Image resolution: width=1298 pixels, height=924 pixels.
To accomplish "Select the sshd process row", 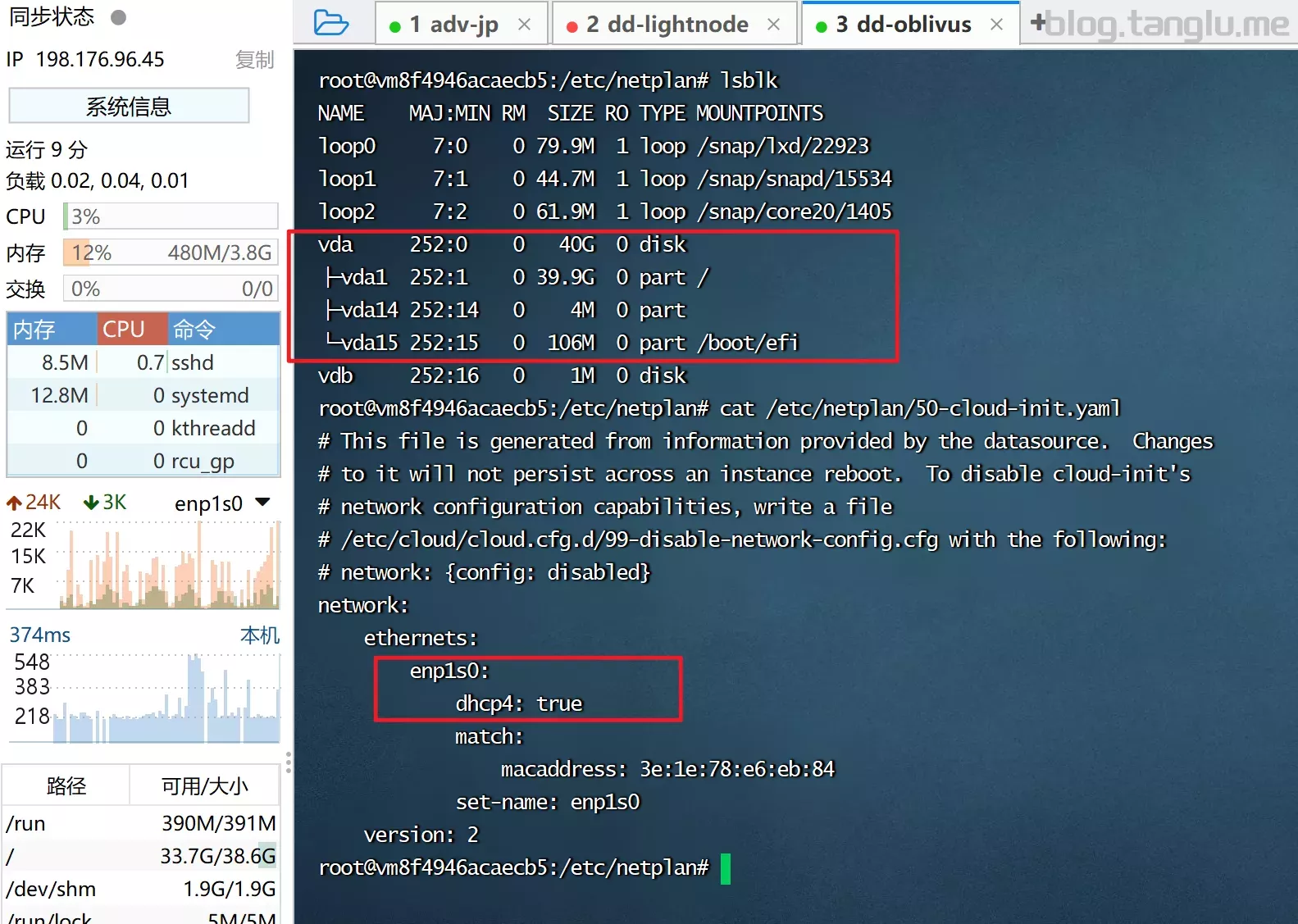I will coord(143,362).
